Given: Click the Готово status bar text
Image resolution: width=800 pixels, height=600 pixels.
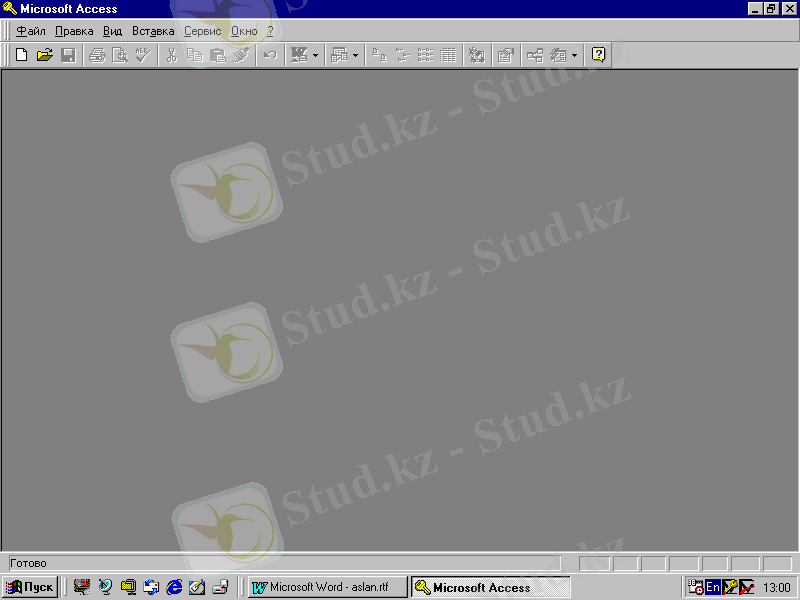Looking at the screenshot, I should pos(28,563).
